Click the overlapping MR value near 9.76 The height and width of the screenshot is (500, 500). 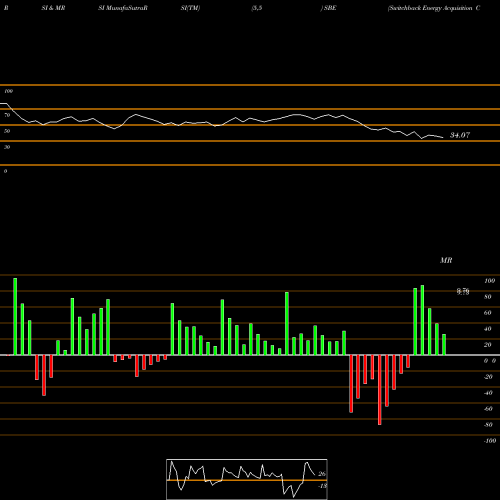(x=463, y=292)
